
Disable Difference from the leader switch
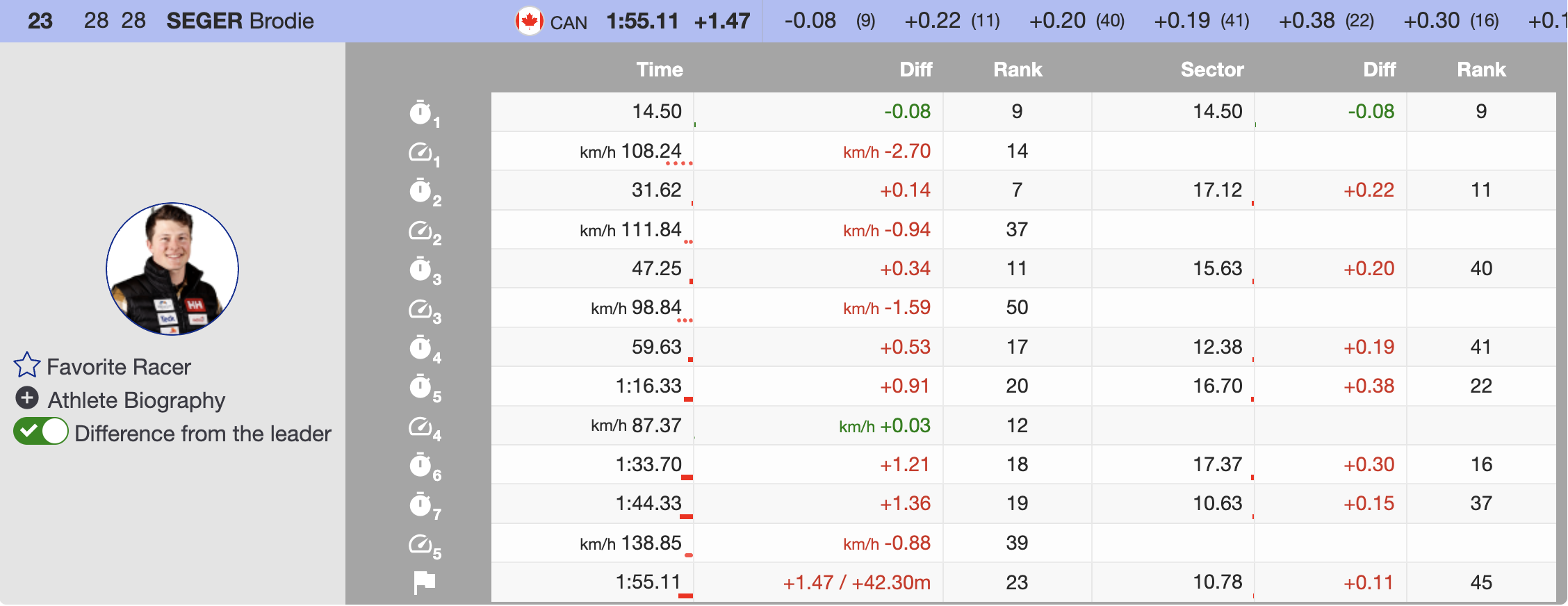[x=41, y=432]
